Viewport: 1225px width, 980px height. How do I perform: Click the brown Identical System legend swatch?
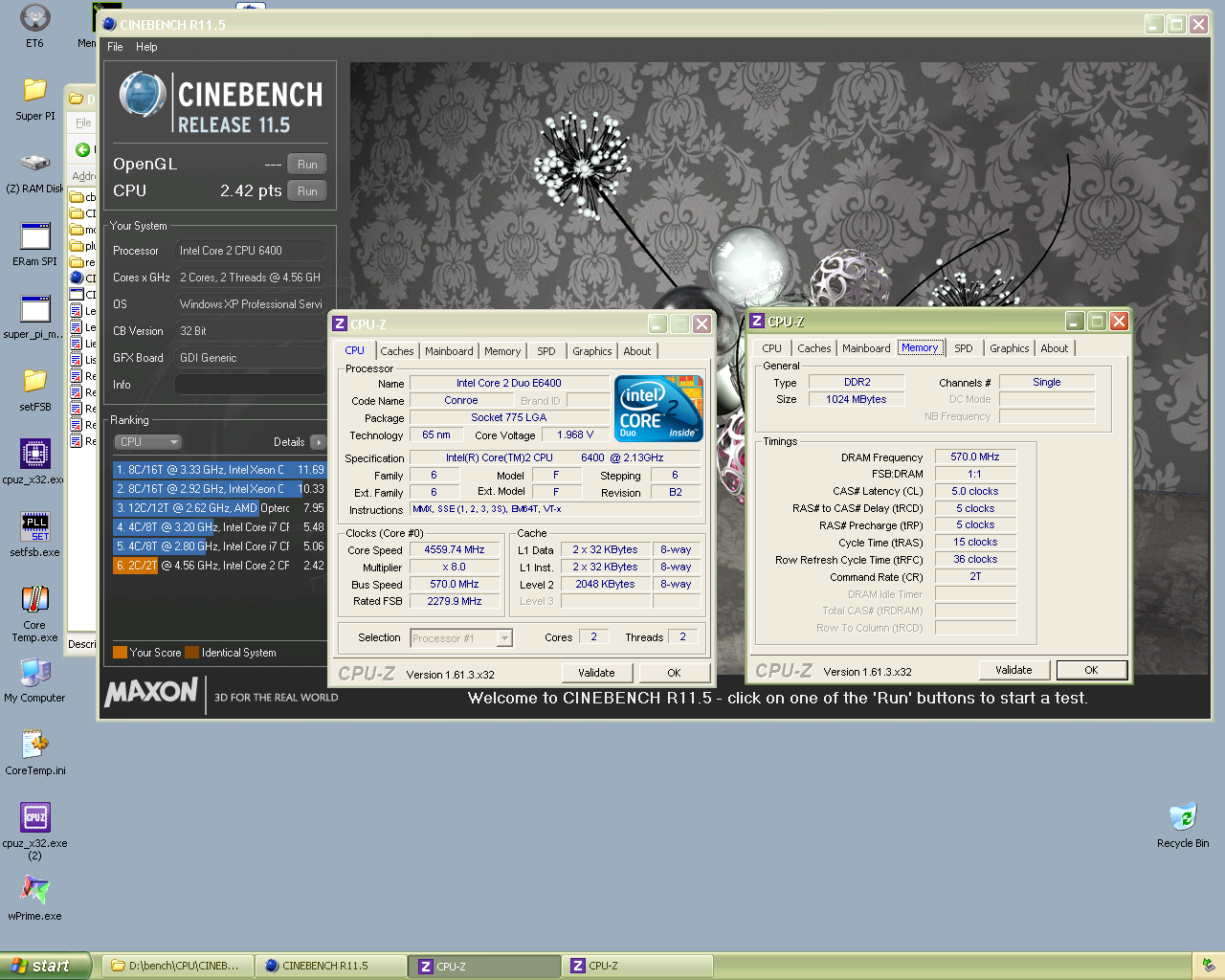[191, 653]
